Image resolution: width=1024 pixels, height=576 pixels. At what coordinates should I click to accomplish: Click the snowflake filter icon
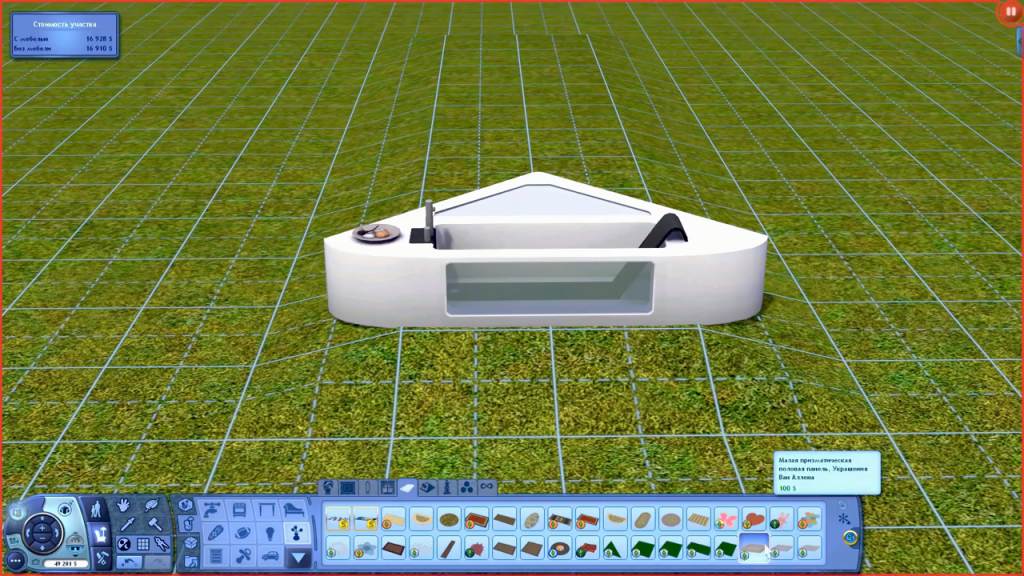[x=844, y=519]
